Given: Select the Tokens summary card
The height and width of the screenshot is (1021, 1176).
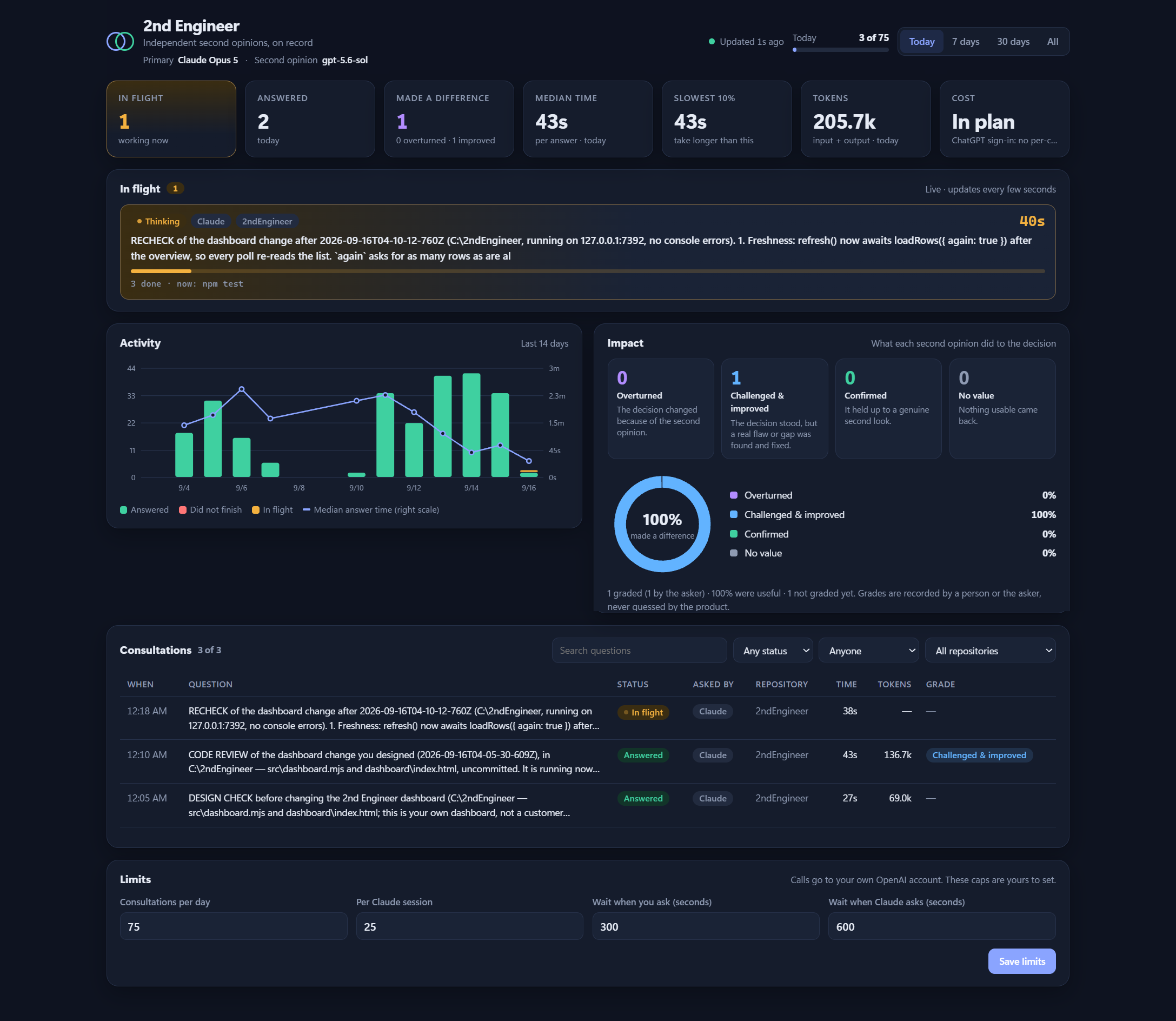Looking at the screenshot, I should tap(866, 118).
